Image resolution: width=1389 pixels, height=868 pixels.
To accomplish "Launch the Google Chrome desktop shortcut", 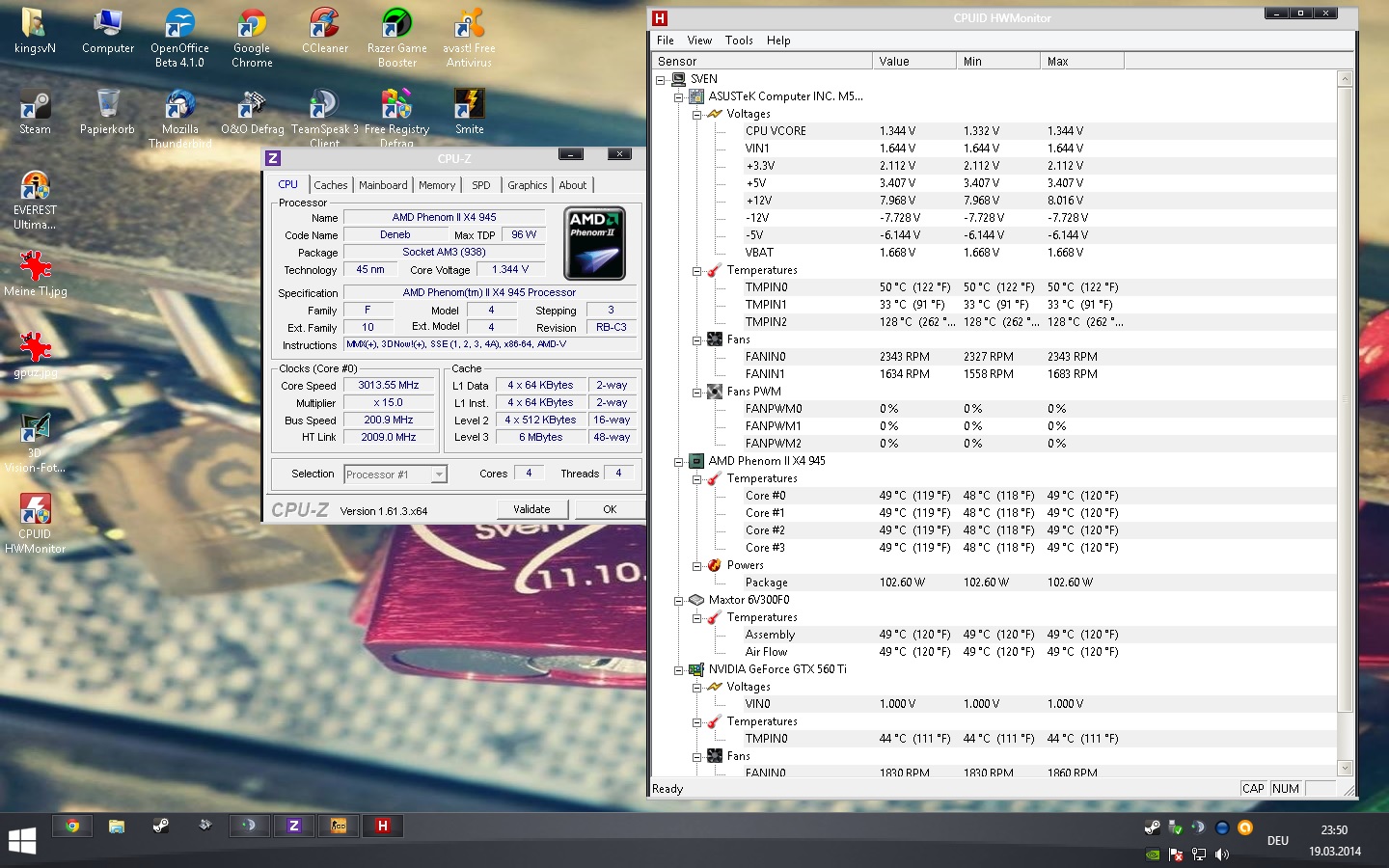I will 252,38.
